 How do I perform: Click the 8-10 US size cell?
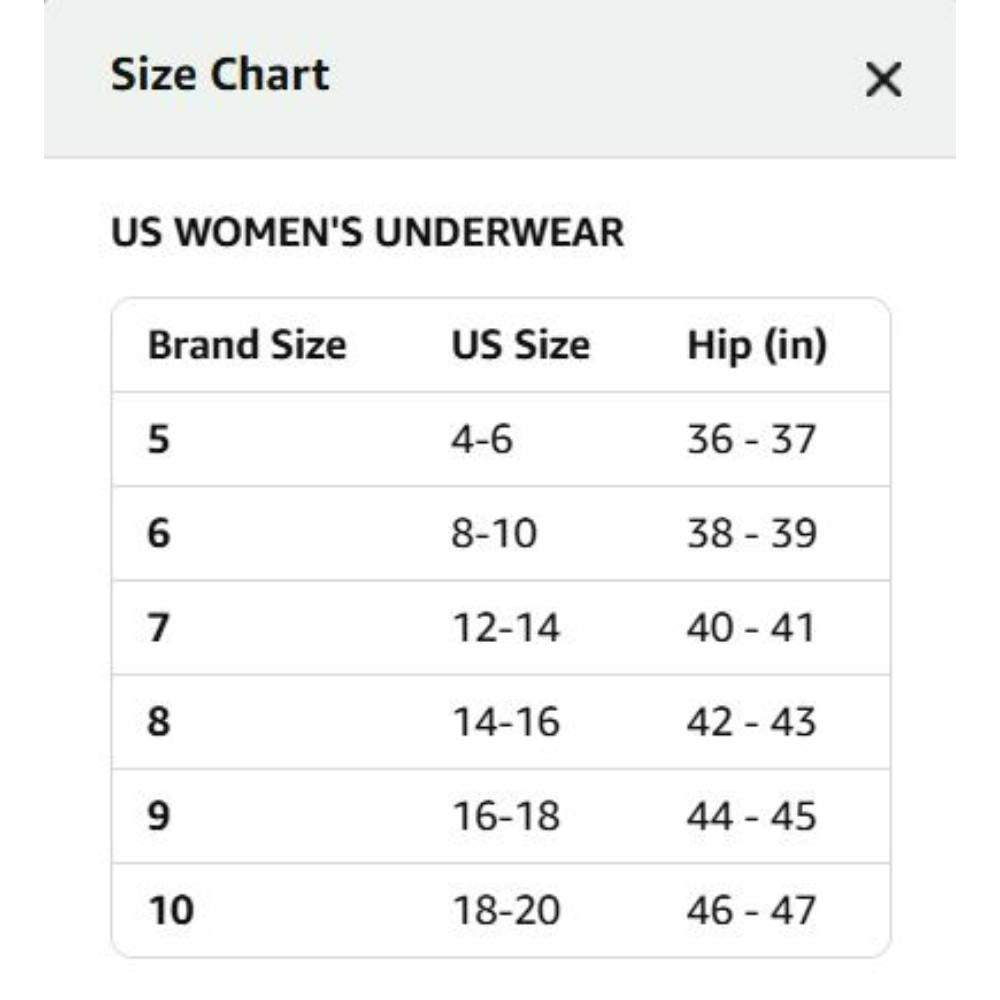pos(494,533)
